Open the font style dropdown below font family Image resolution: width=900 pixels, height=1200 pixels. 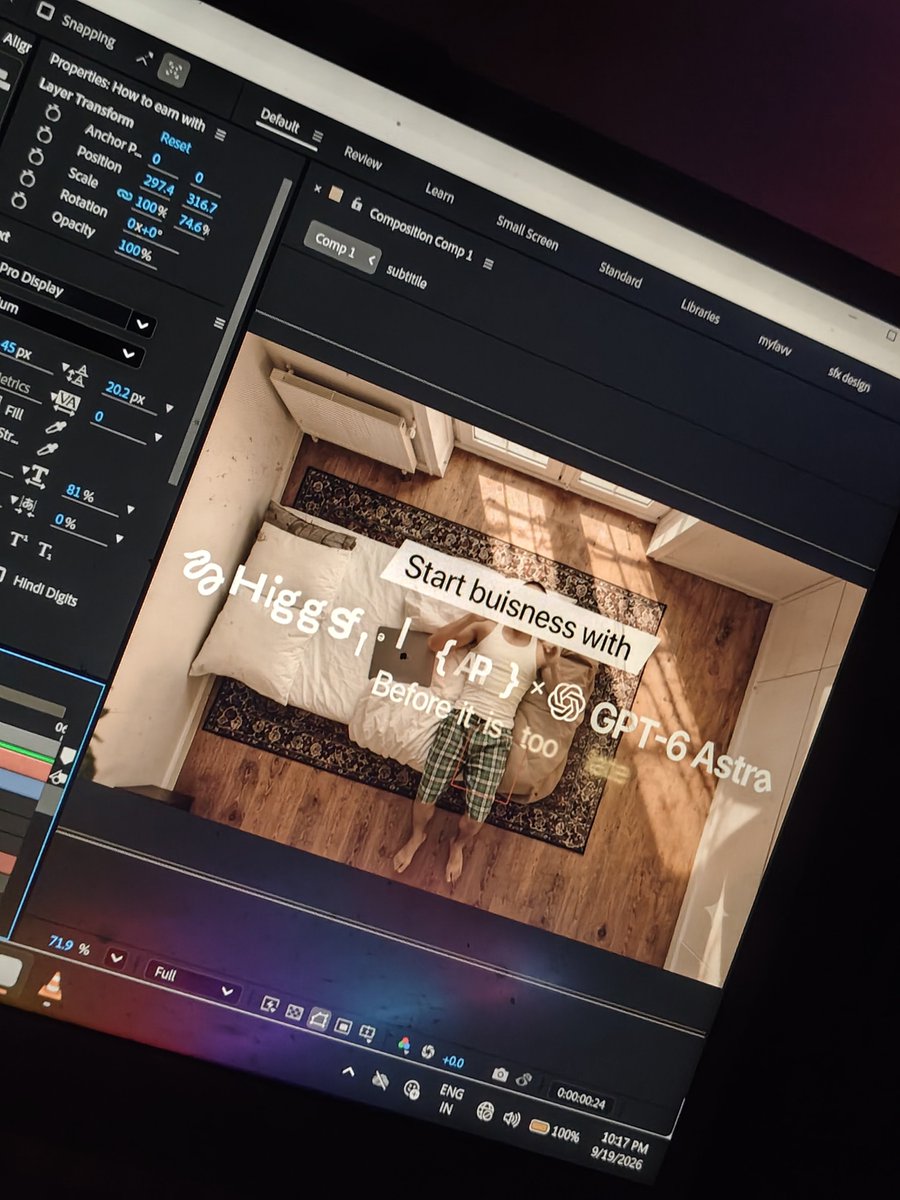click(x=128, y=354)
